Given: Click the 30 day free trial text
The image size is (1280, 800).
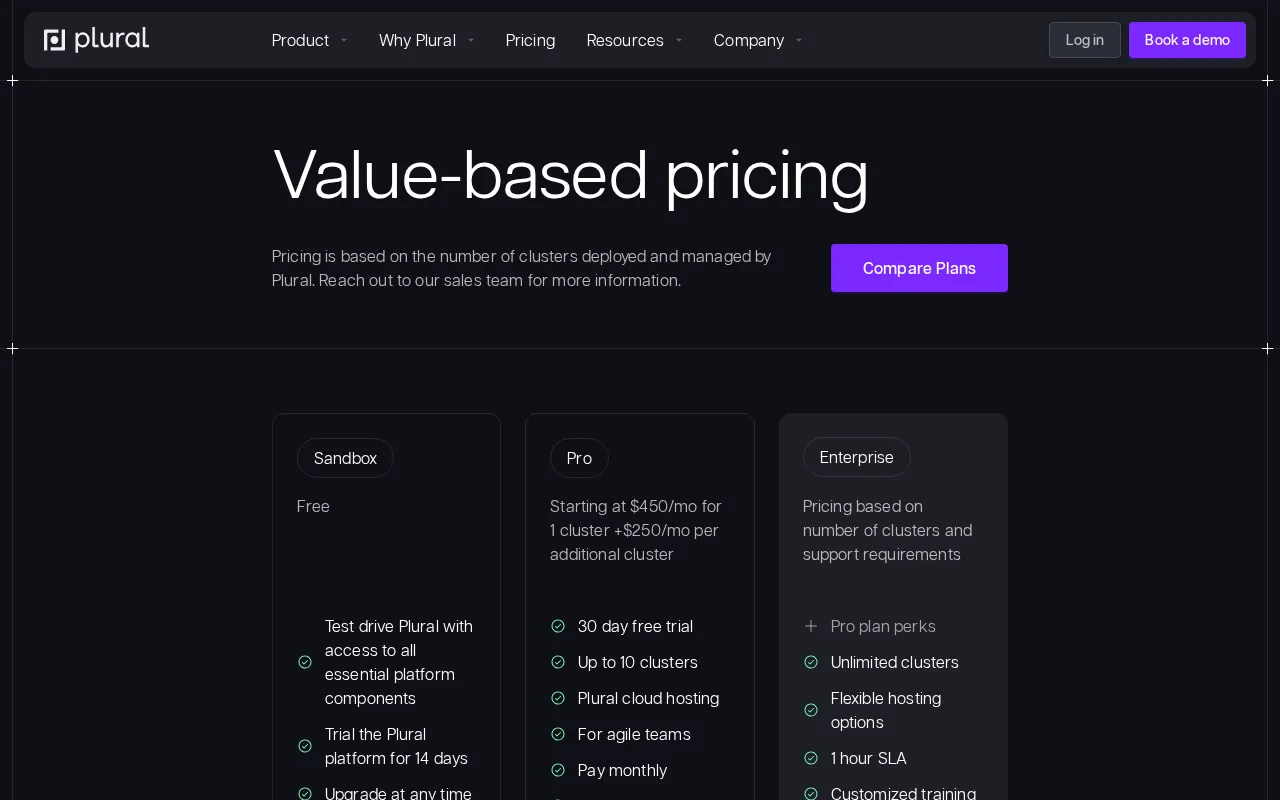Looking at the screenshot, I should [635, 626].
